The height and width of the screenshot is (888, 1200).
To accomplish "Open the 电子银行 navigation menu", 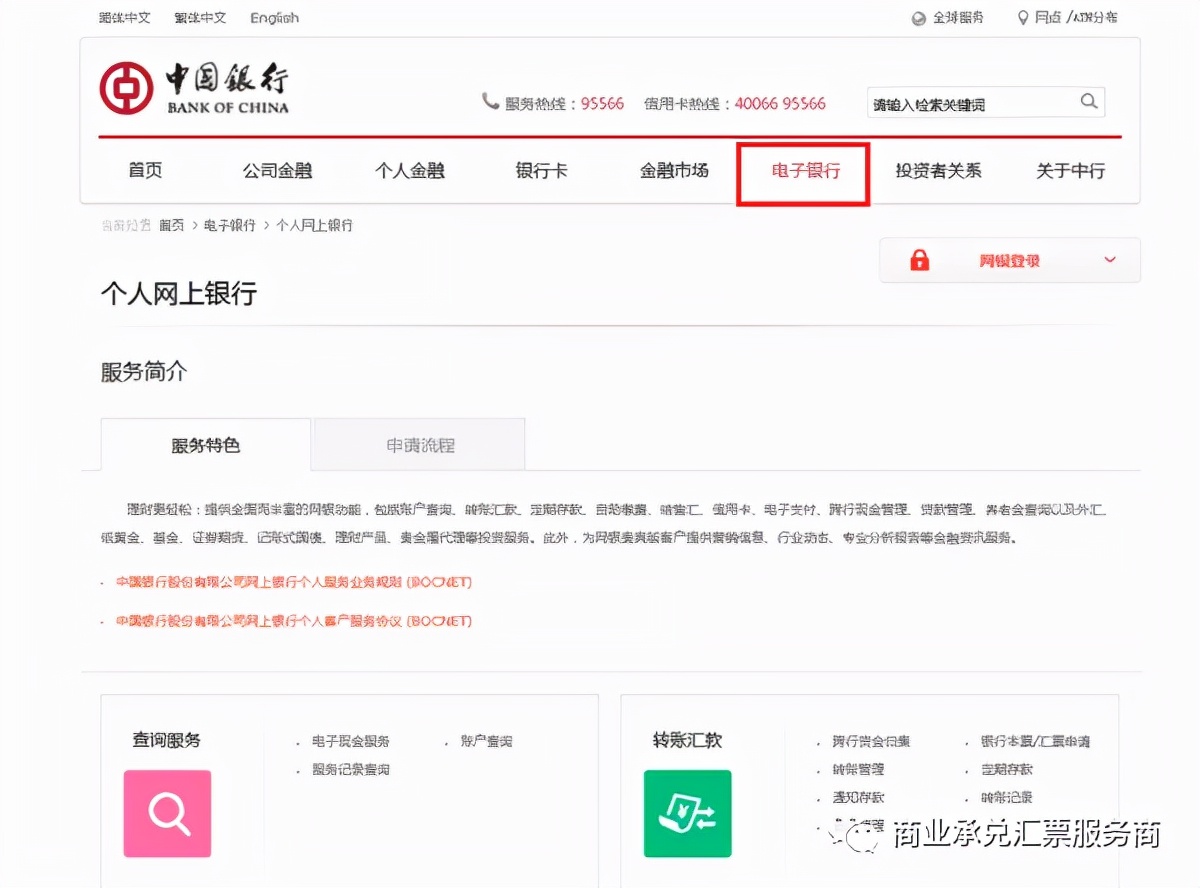I will 803,171.
